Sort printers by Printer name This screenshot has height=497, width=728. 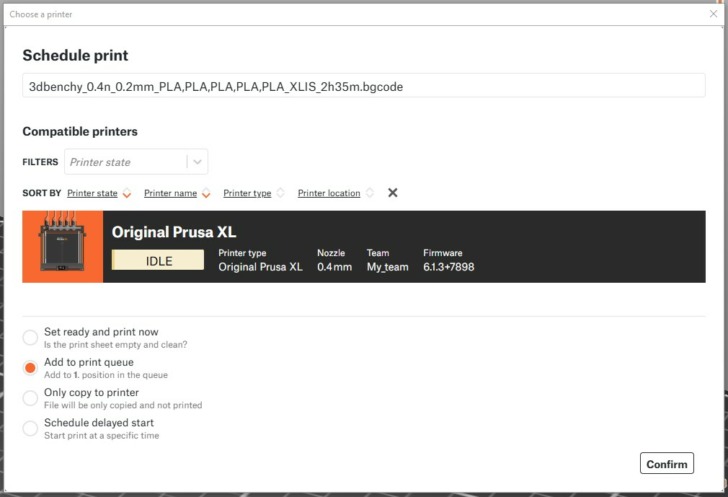[170, 193]
